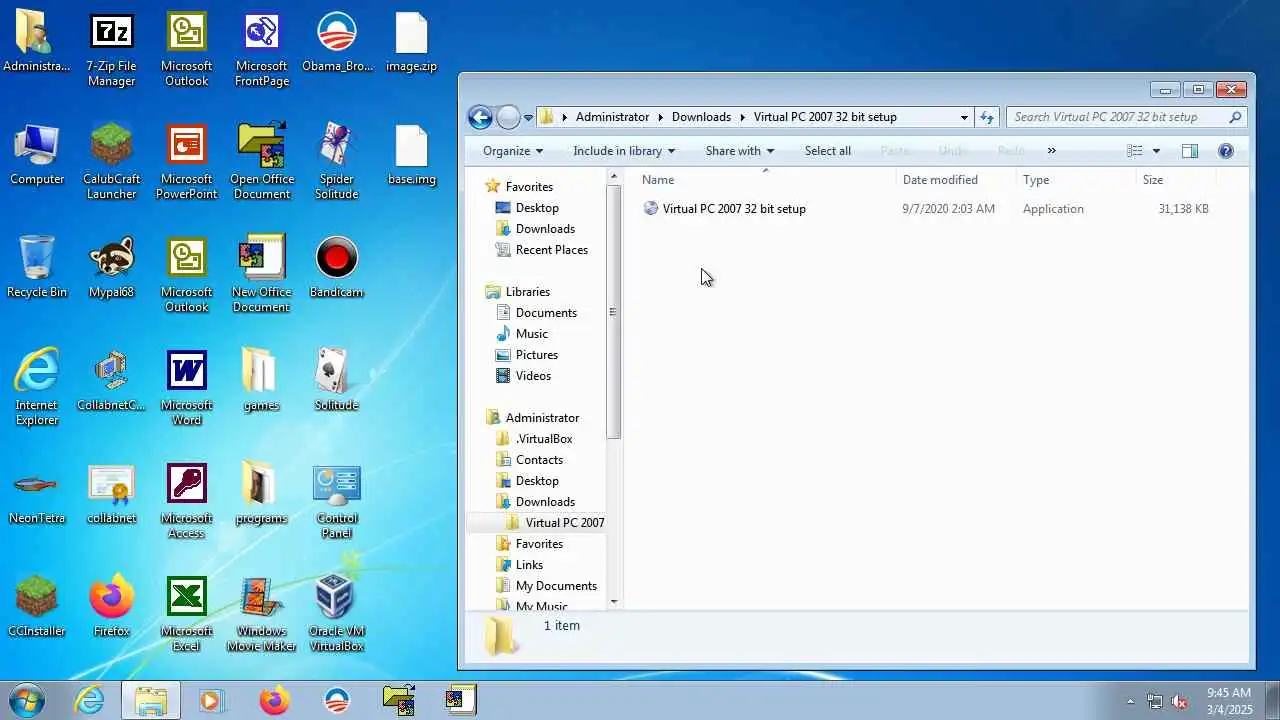Viewport: 1280px width, 720px height.
Task: Open Windows Movie Maker desktop icon
Action: coord(261,615)
